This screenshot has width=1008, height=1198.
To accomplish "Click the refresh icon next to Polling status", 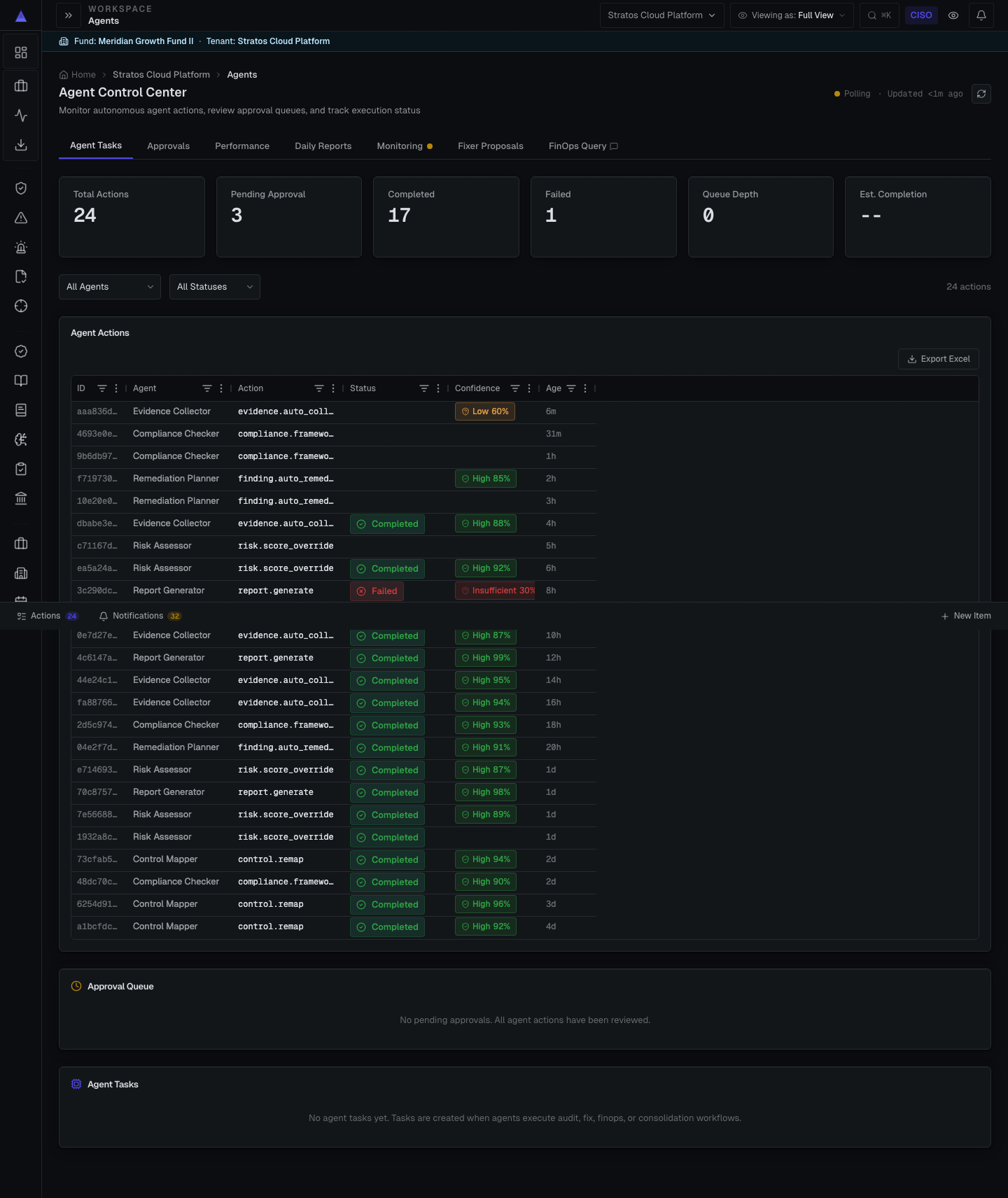I will [981, 94].
